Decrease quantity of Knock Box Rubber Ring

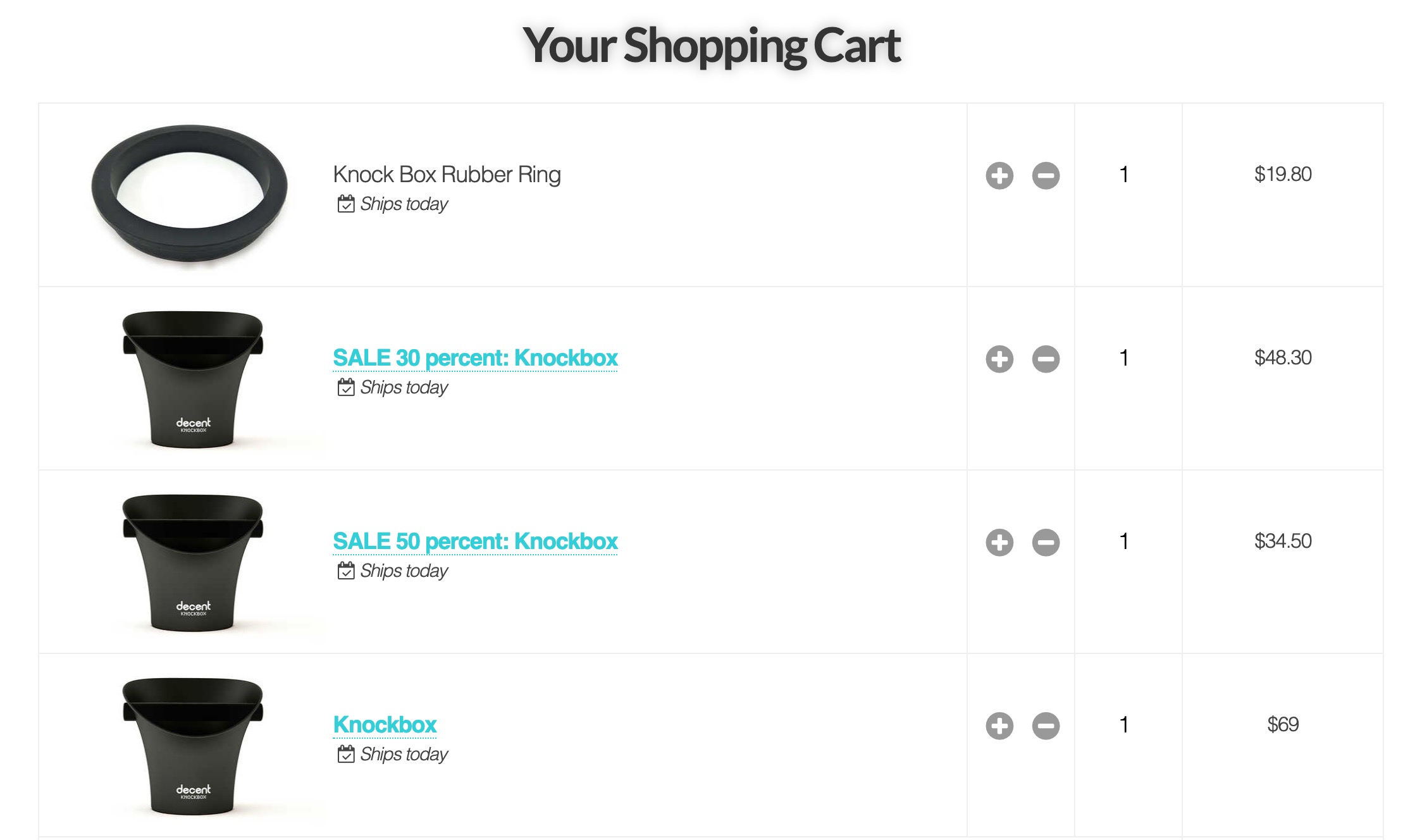click(1046, 175)
